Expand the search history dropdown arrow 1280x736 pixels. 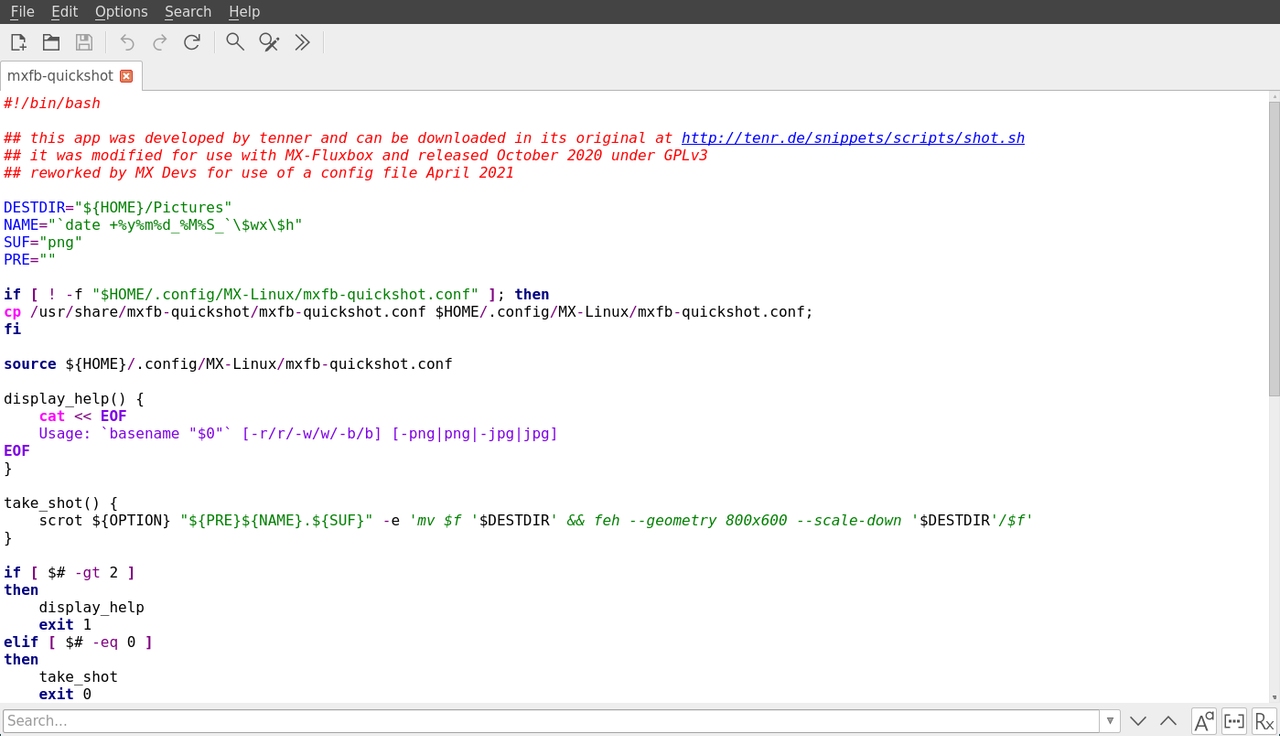pos(1110,720)
